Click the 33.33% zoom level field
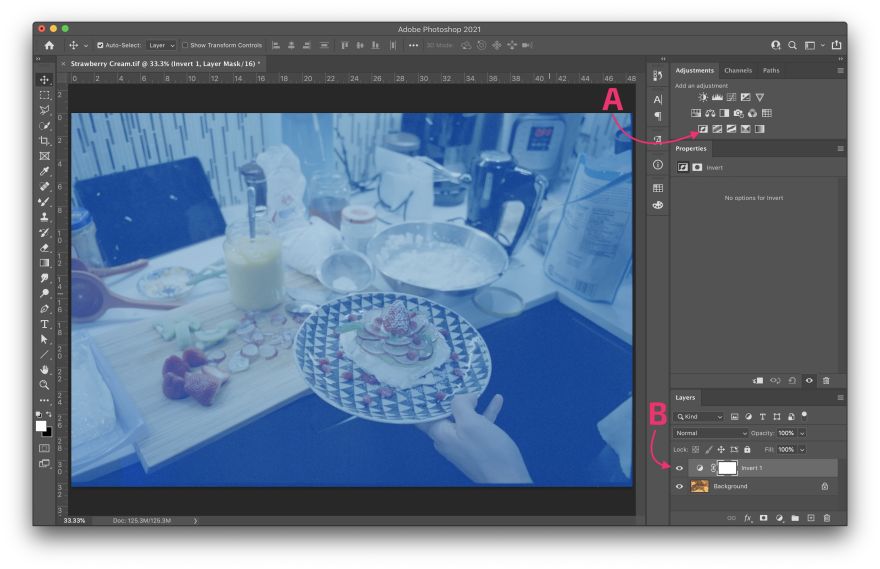 (75, 521)
